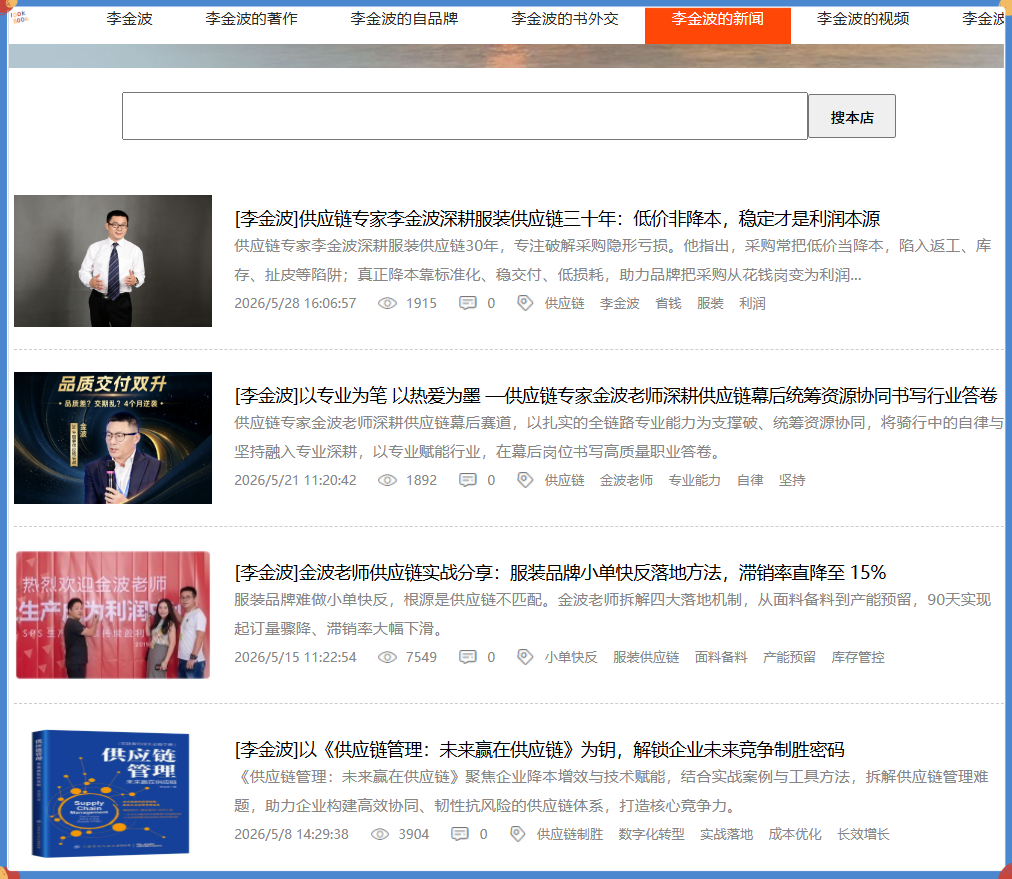Image resolution: width=1012 pixels, height=879 pixels.
Task: Go to the 李金波的书外交 tab
Action: [565, 19]
